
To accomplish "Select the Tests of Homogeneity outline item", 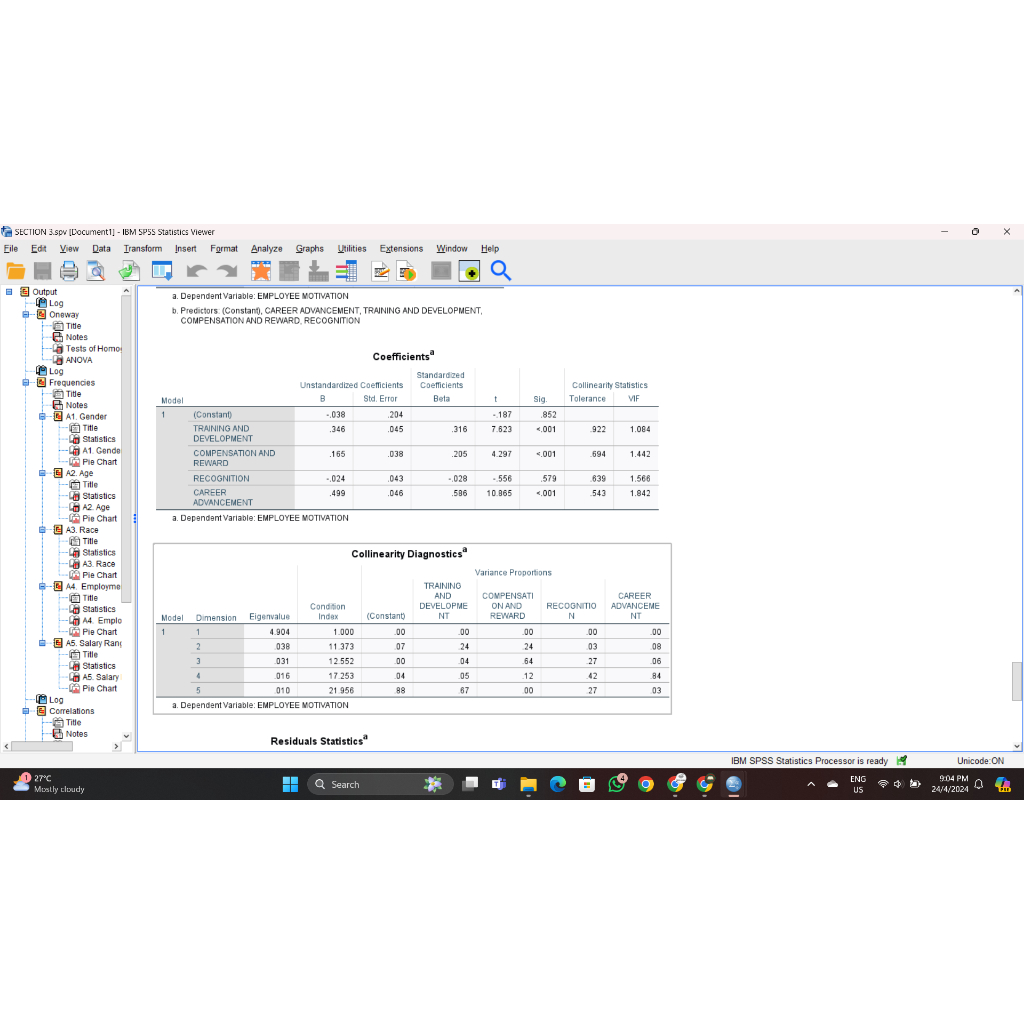I will pyautogui.click(x=91, y=348).
